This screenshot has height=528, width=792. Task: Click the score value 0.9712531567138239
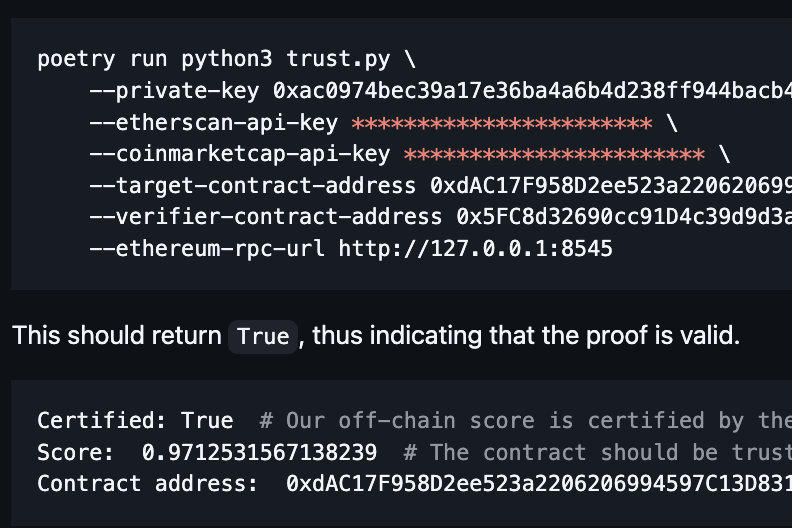[x=260, y=452]
